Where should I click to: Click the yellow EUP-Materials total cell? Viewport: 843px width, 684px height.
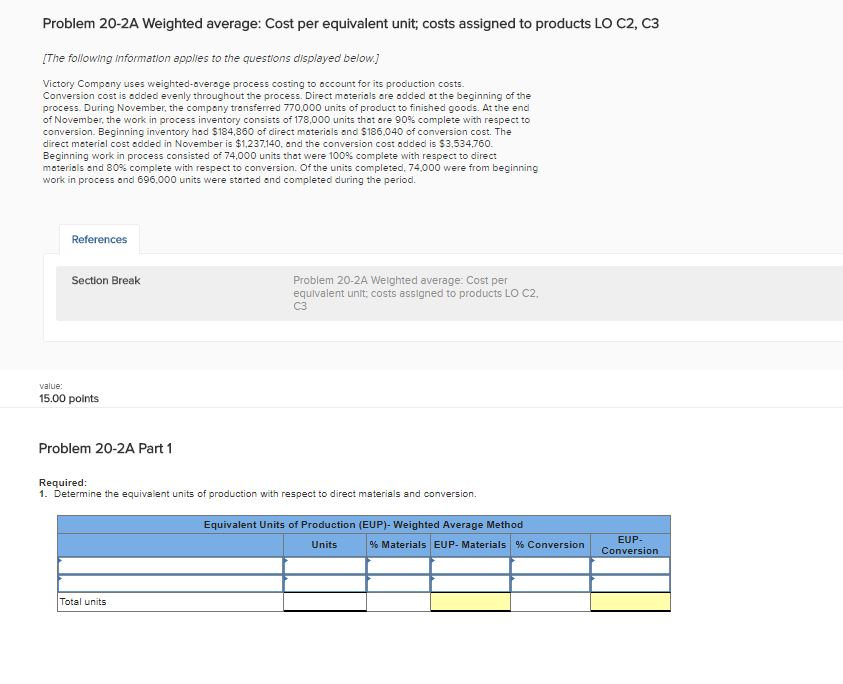coord(470,602)
